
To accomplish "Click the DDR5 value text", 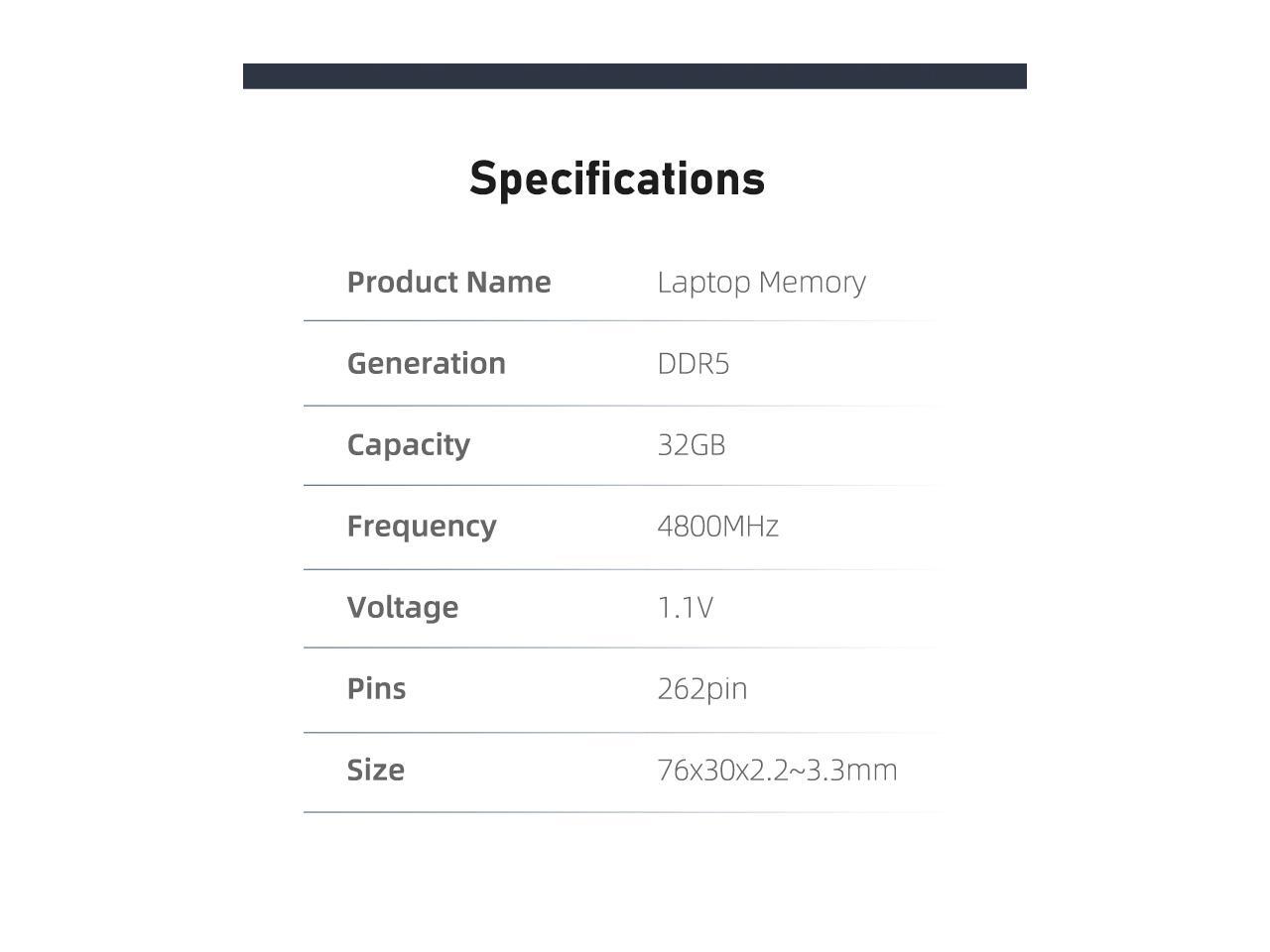I will pyautogui.click(x=693, y=364).
